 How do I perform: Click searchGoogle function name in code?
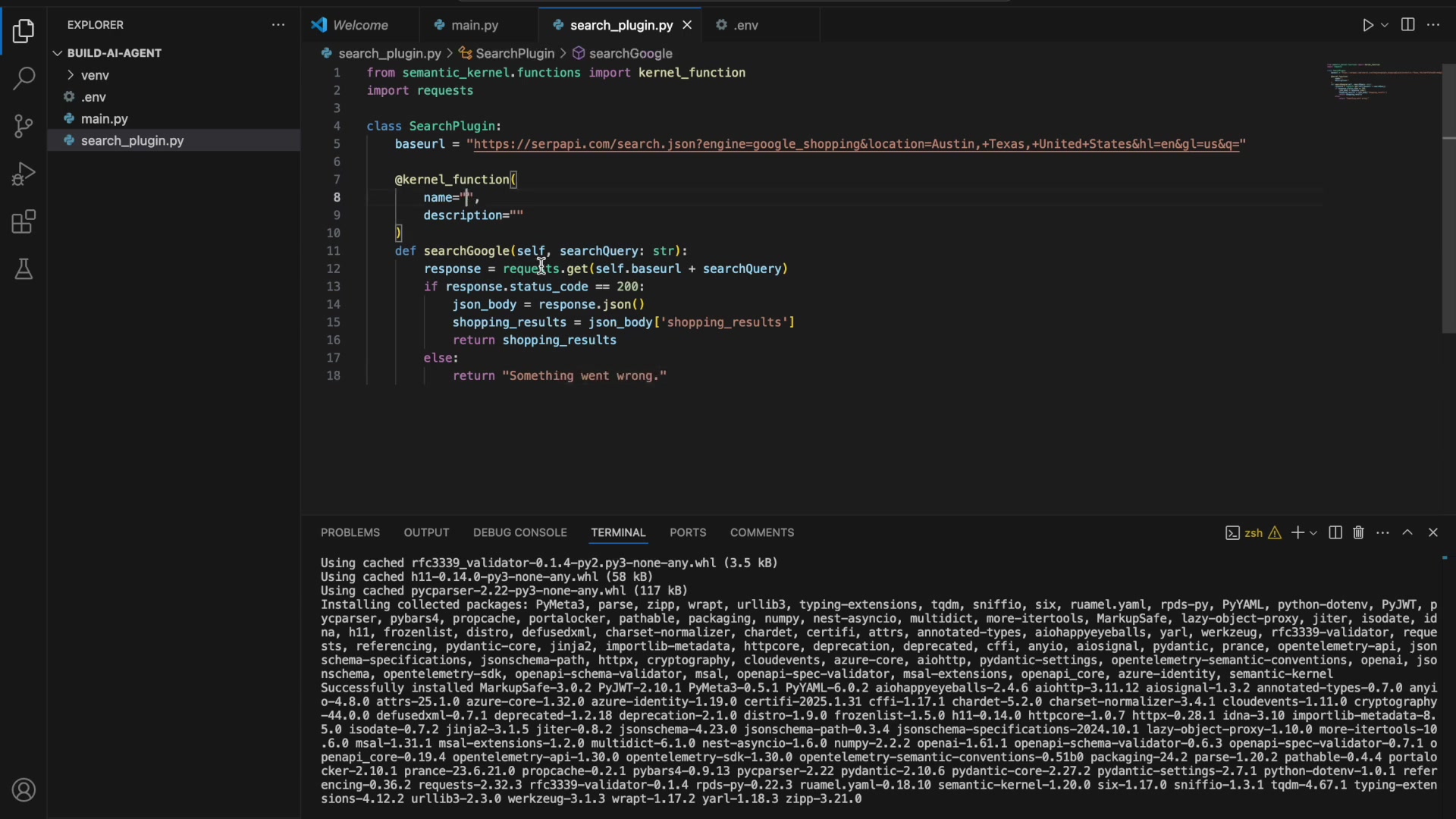[x=467, y=251]
